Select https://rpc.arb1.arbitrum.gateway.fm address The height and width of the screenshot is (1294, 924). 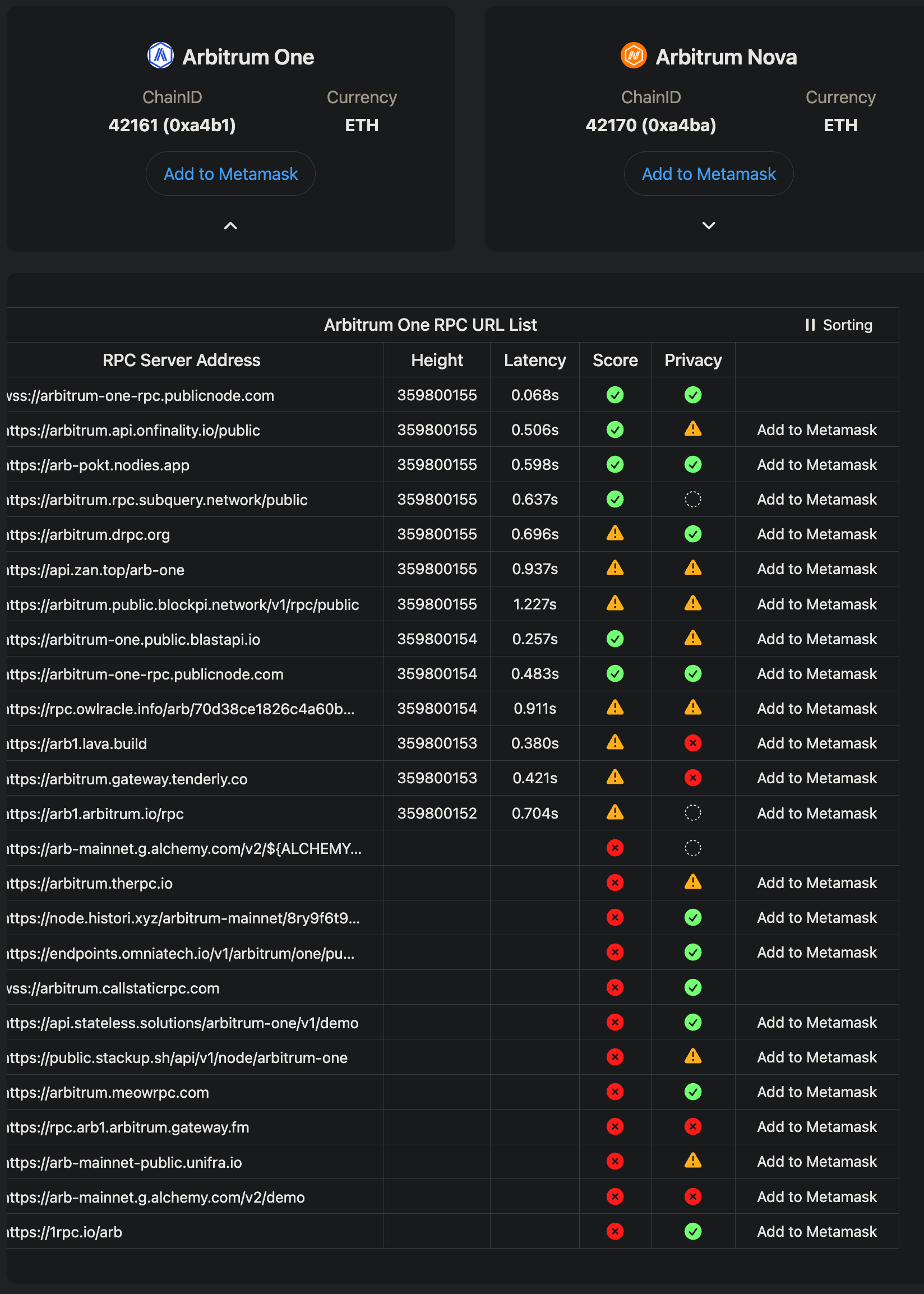point(128,1127)
